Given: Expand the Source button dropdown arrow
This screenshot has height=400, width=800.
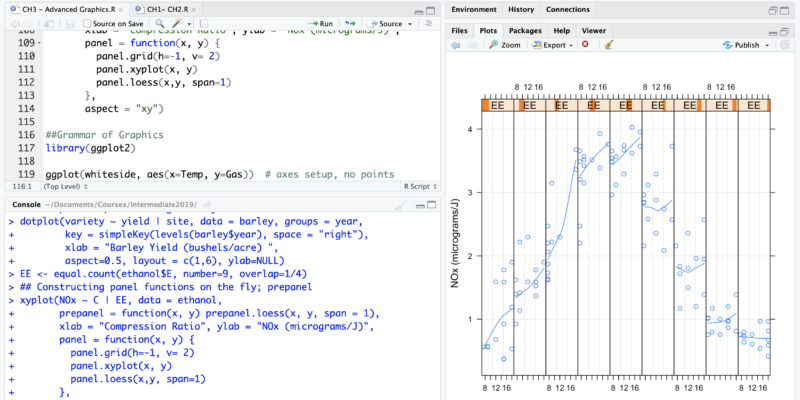Looking at the screenshot, I should pos(409,23).
